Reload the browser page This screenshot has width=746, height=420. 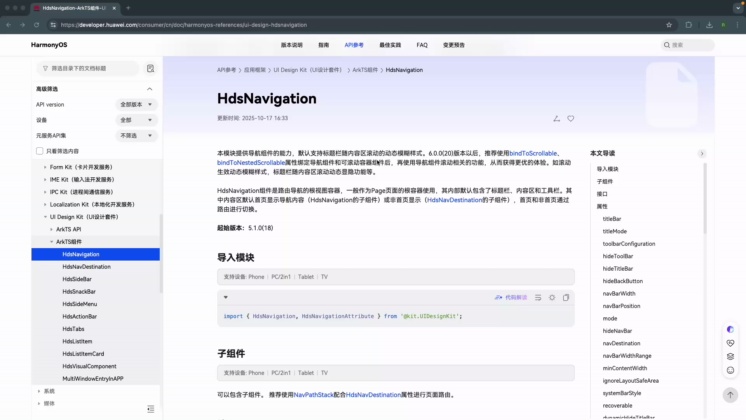[x=36, y=24]
